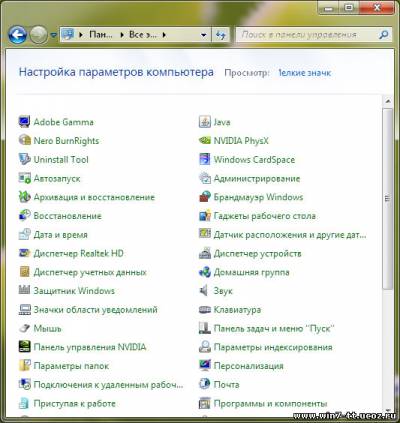This screenshot has width=400, height=423.
Task: Click the refresh button in address bar
Action: (x=221, y=35)
